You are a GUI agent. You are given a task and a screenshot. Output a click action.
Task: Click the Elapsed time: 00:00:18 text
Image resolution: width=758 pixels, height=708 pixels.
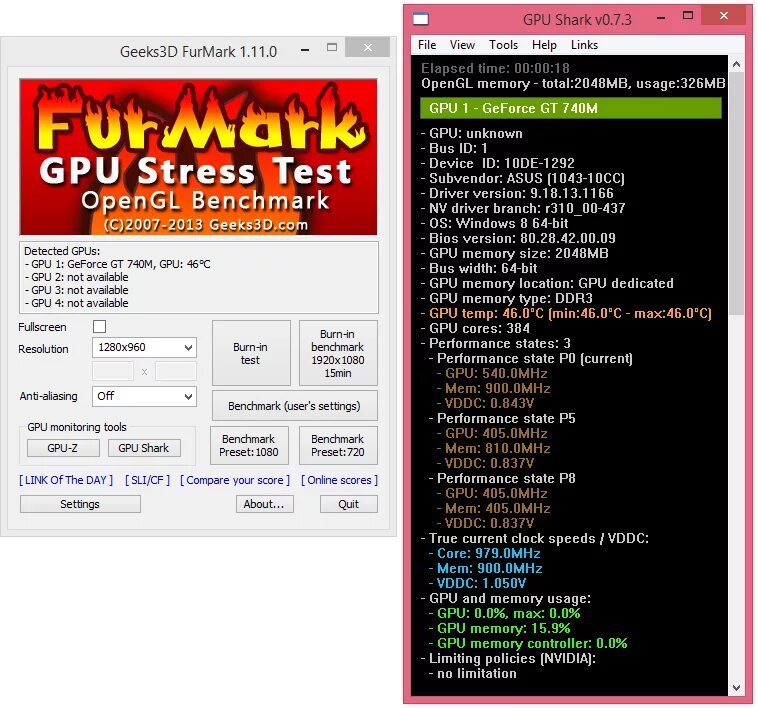[x=496, y=68]
